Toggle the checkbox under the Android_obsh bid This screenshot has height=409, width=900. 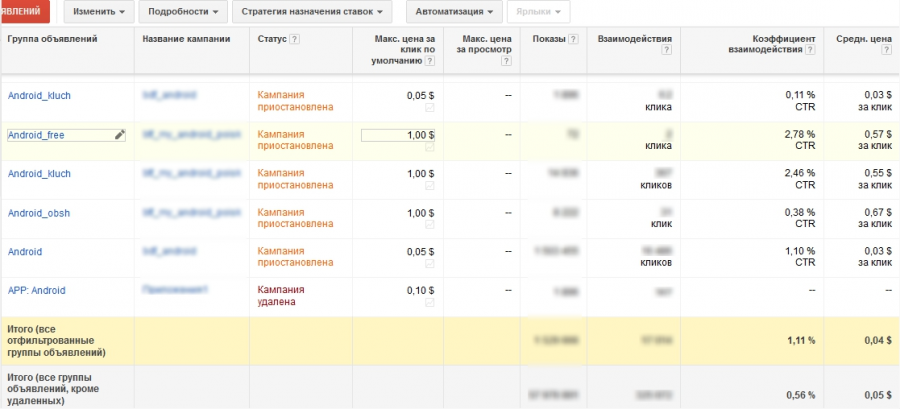tap(430, 224)
